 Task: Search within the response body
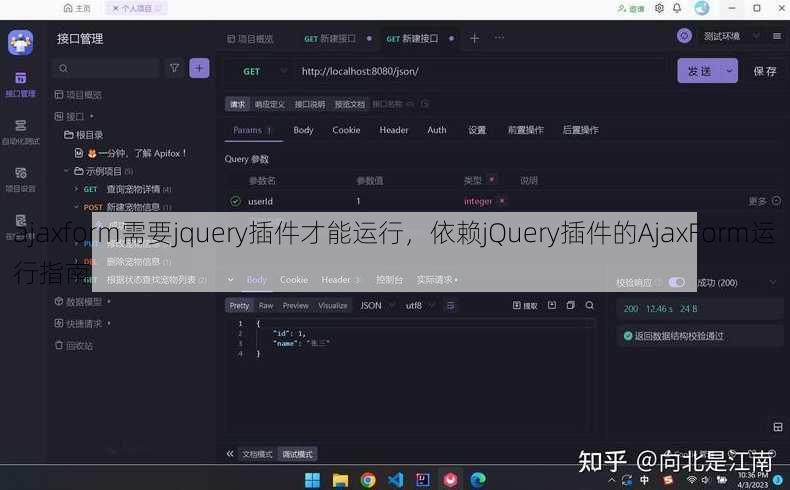tap(589, 305)
